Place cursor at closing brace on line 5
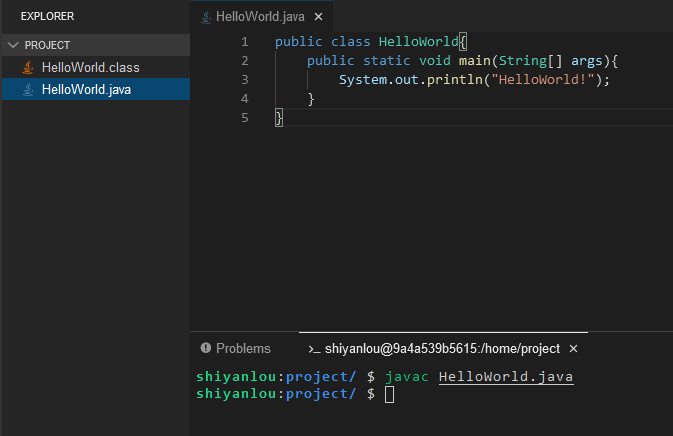Image resolution: width=673 pixels, height=436 pixels. [x=279, y=118]
